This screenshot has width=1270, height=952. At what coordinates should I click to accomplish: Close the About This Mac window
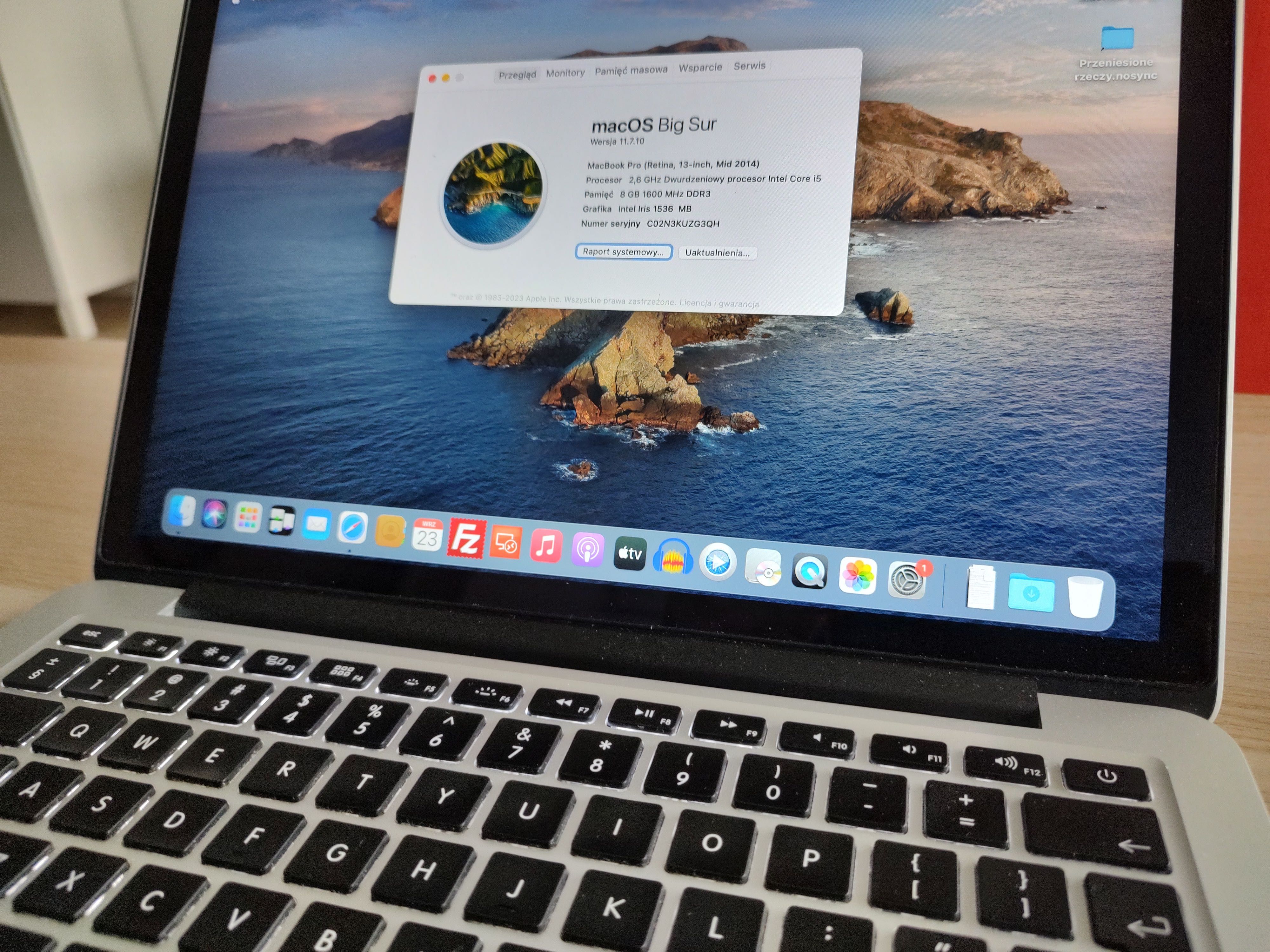coord(432,79)
